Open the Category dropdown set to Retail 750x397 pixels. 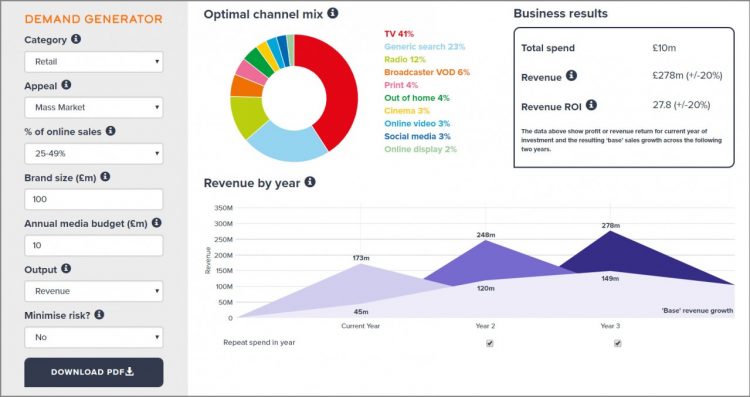94,62
